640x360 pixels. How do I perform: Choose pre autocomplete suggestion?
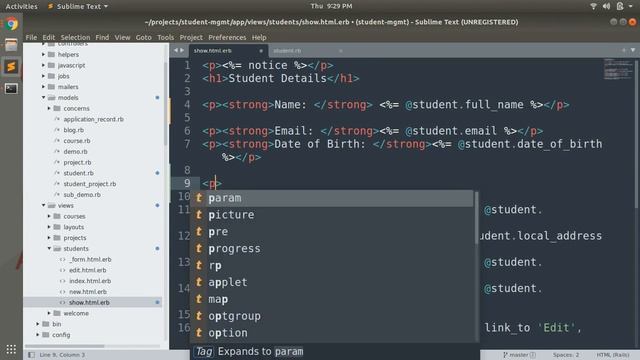coord(332,232)
